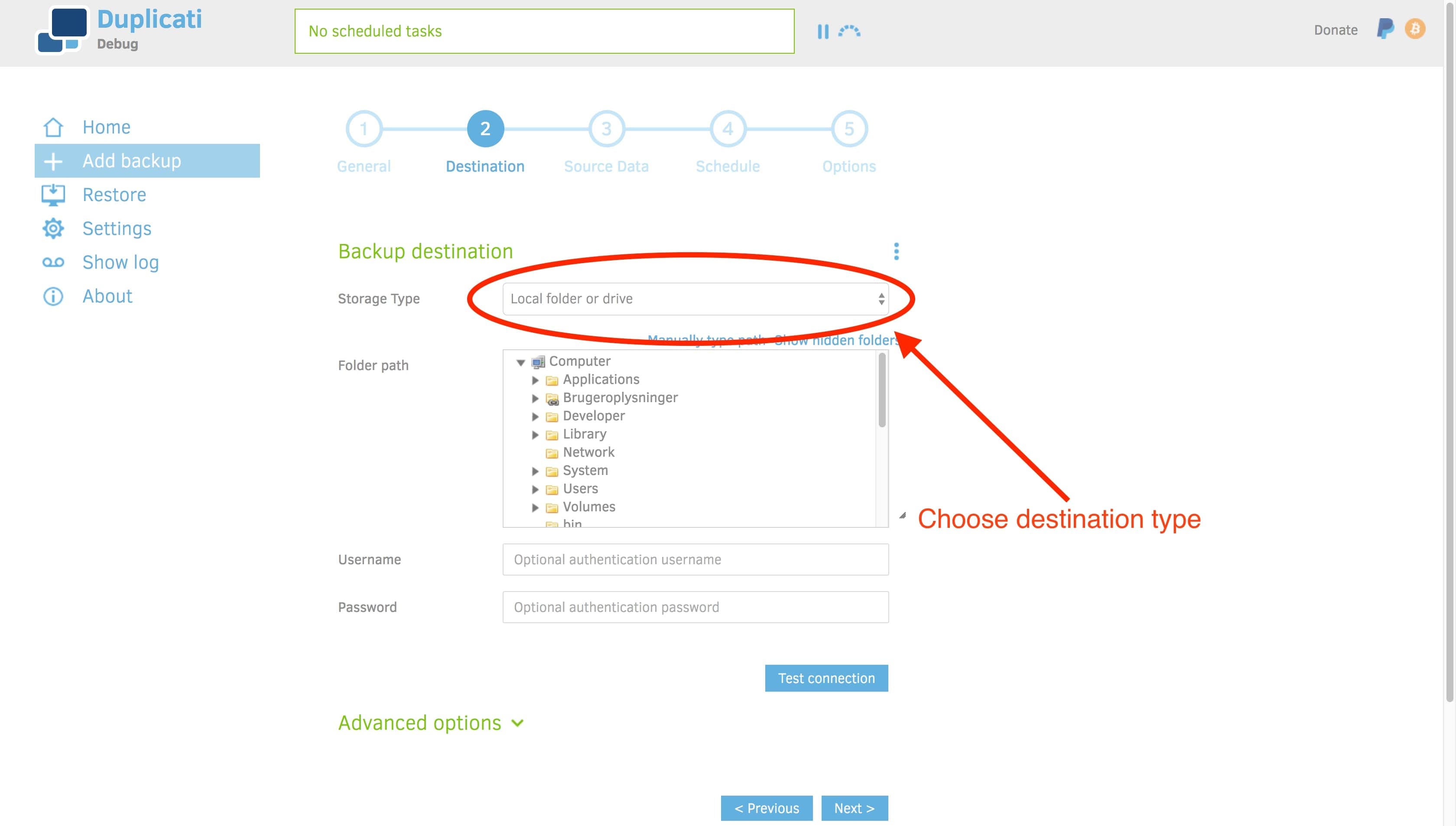Drag the folder list scrollbar
Image resolution: width=1456 pixels, height=826 pixels.
point(881,395)
